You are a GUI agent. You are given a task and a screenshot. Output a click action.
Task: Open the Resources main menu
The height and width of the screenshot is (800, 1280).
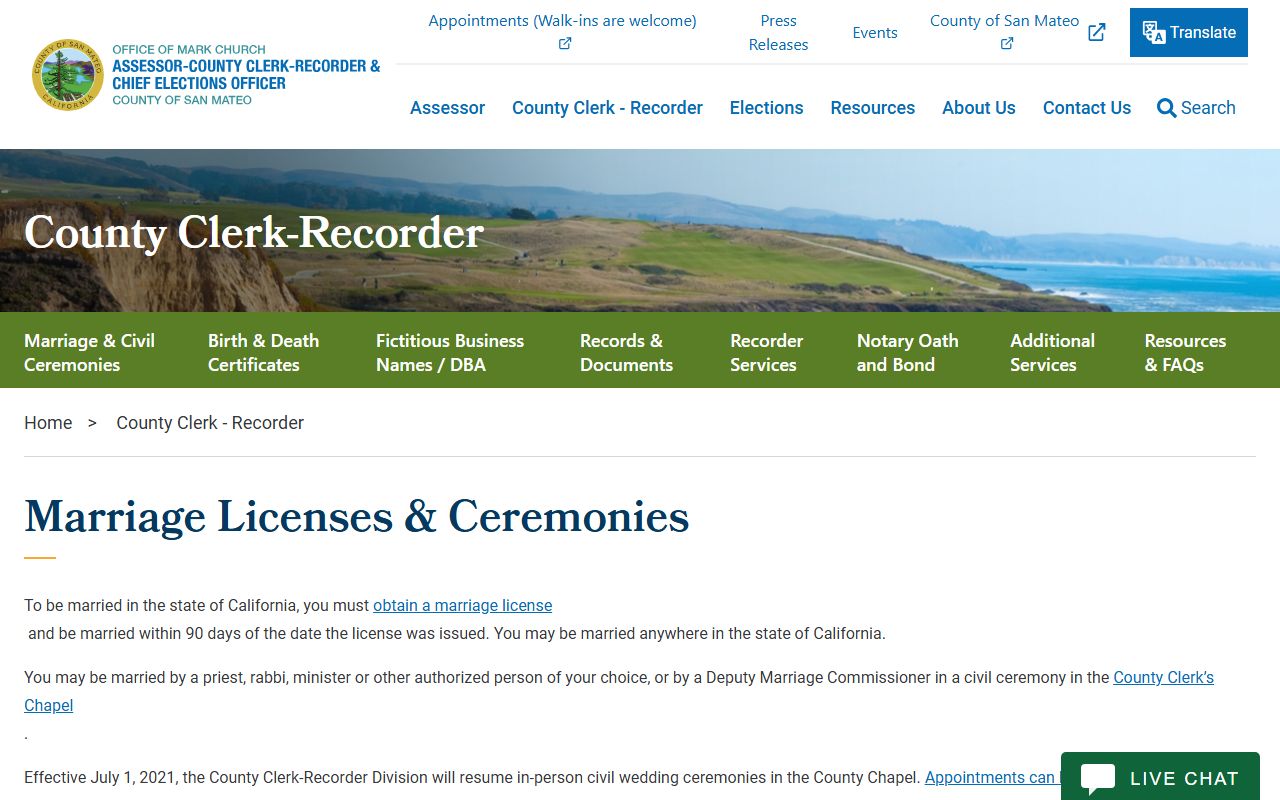coord(872,108)
